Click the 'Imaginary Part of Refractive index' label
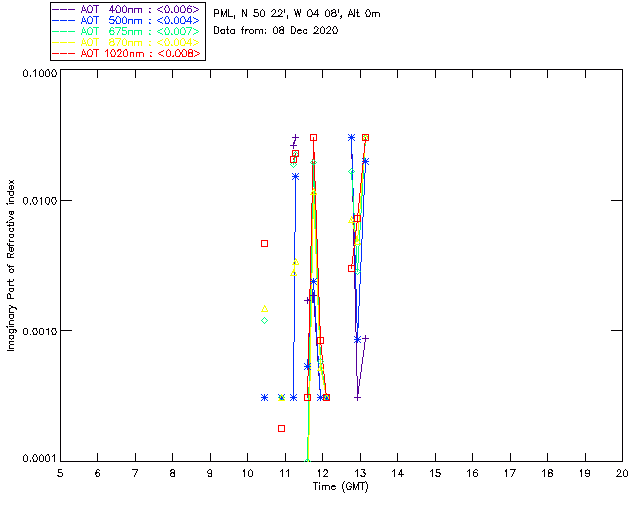 pyautogui.click(x=11, y=265)
